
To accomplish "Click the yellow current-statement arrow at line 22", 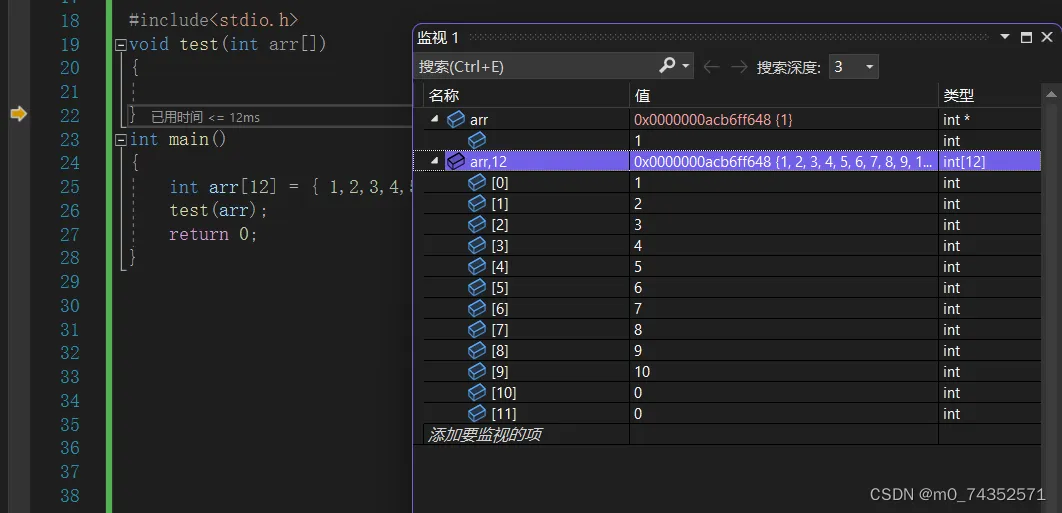I will point(18,115).
